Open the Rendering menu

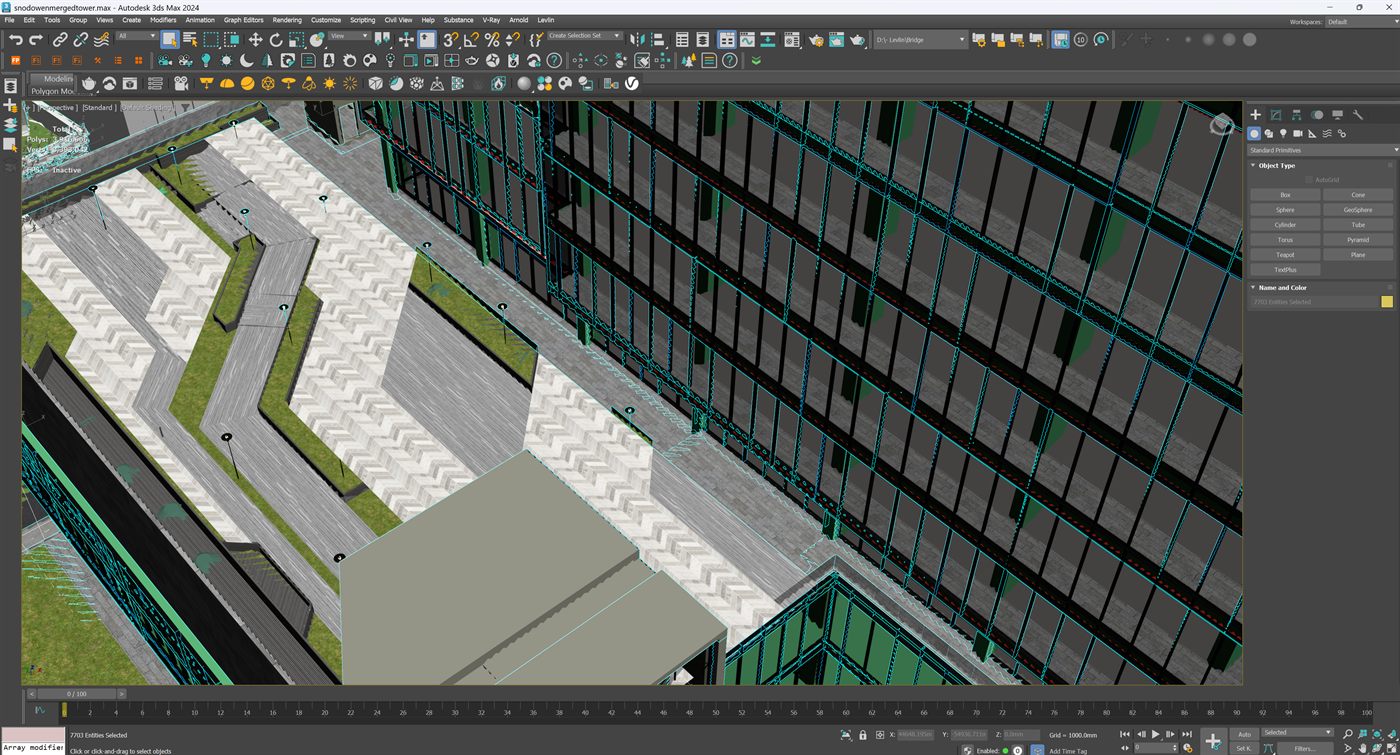coord(287,20)
